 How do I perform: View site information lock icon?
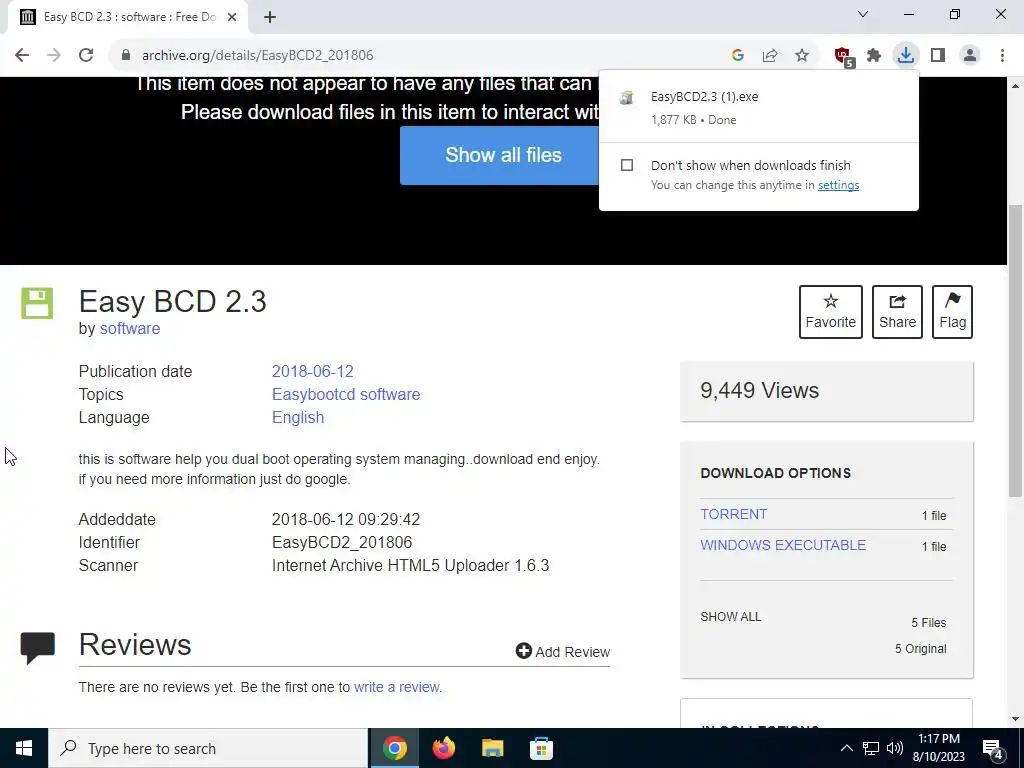[x=126, y=56]
